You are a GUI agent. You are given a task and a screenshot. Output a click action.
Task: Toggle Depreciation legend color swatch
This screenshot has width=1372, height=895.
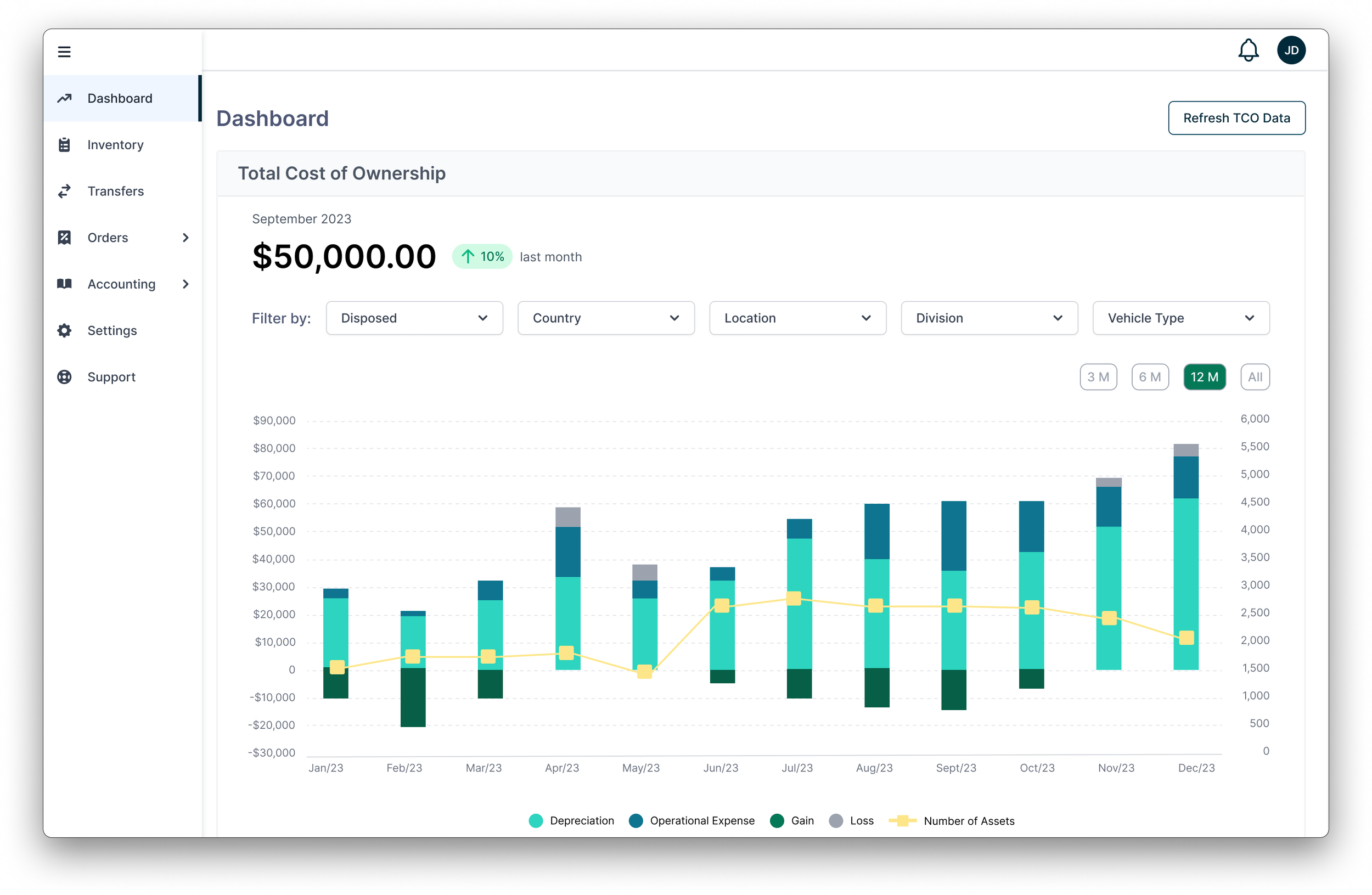coord(536,821)
